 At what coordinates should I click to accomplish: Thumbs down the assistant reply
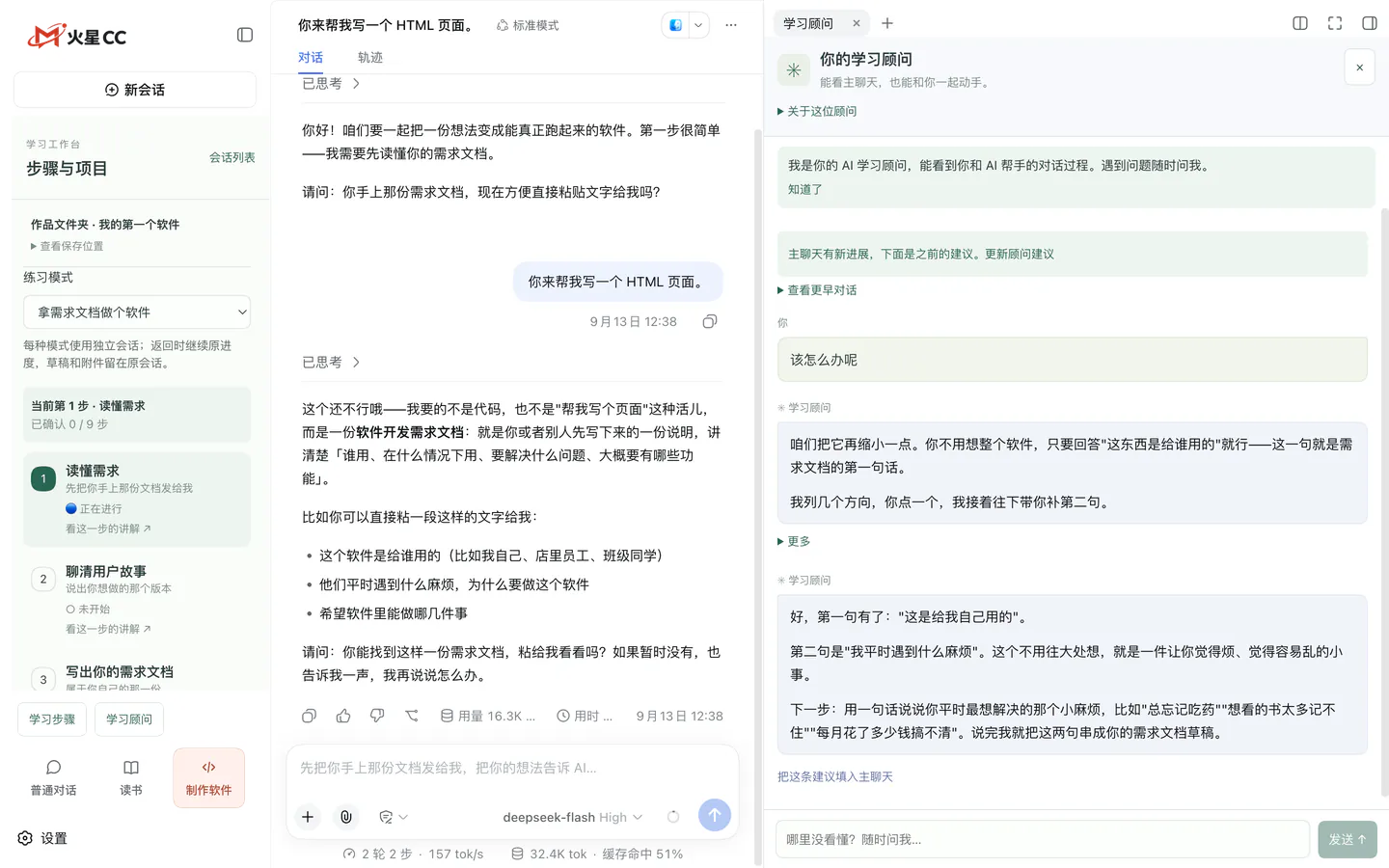377,716
